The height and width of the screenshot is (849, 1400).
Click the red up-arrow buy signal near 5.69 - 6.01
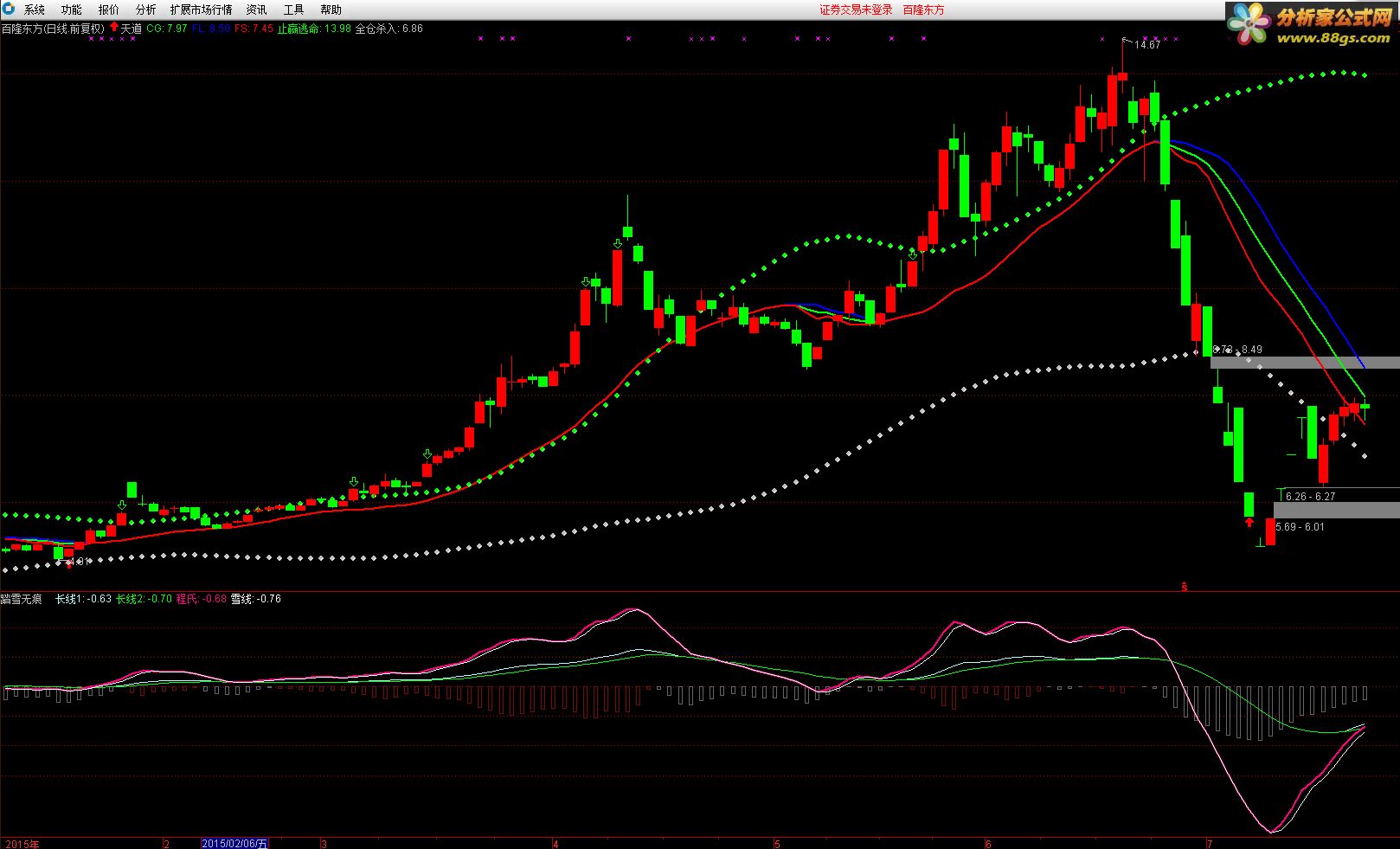pyautogui.click(x=1249, y=522)
